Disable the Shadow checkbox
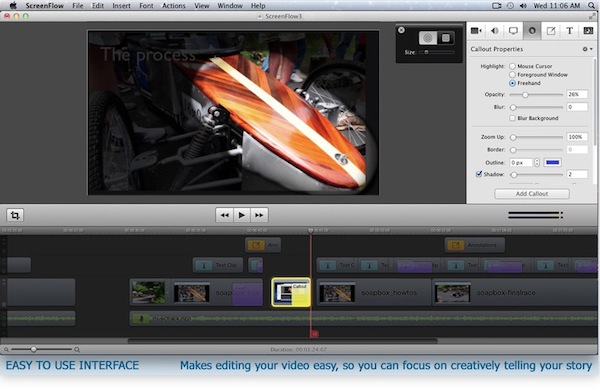Viewport: 600px width, 390px height. pyautogui.click(x=479, y=174)
